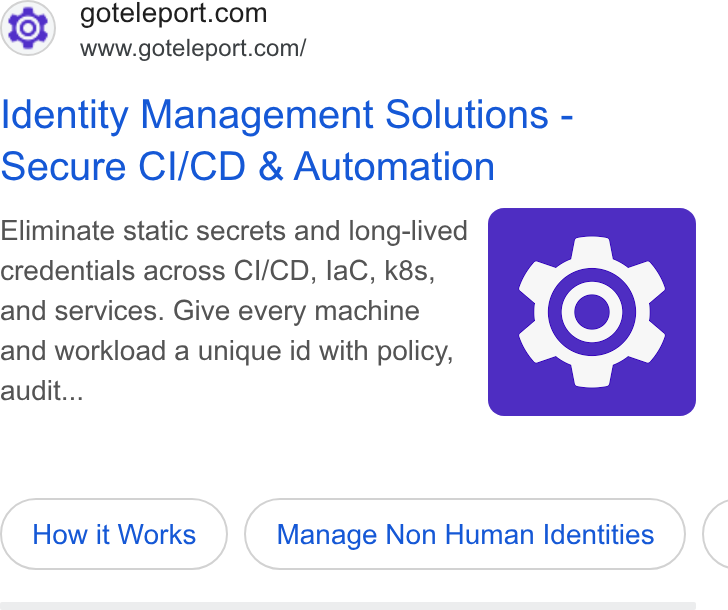
Task: Open the large purple gear logo thumbnail
Action: [592, 311]
